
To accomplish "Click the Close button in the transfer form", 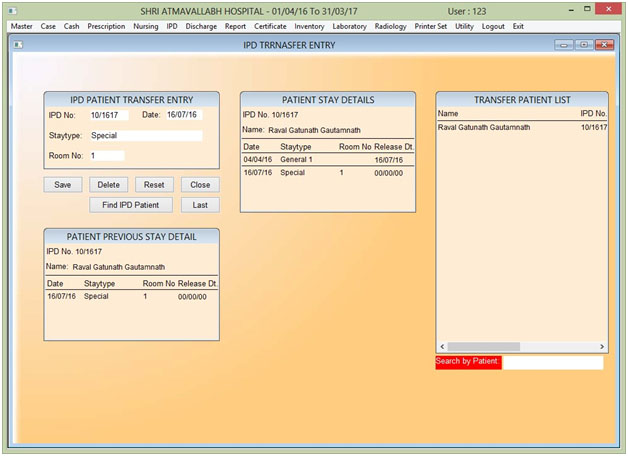I will (200, 185).
